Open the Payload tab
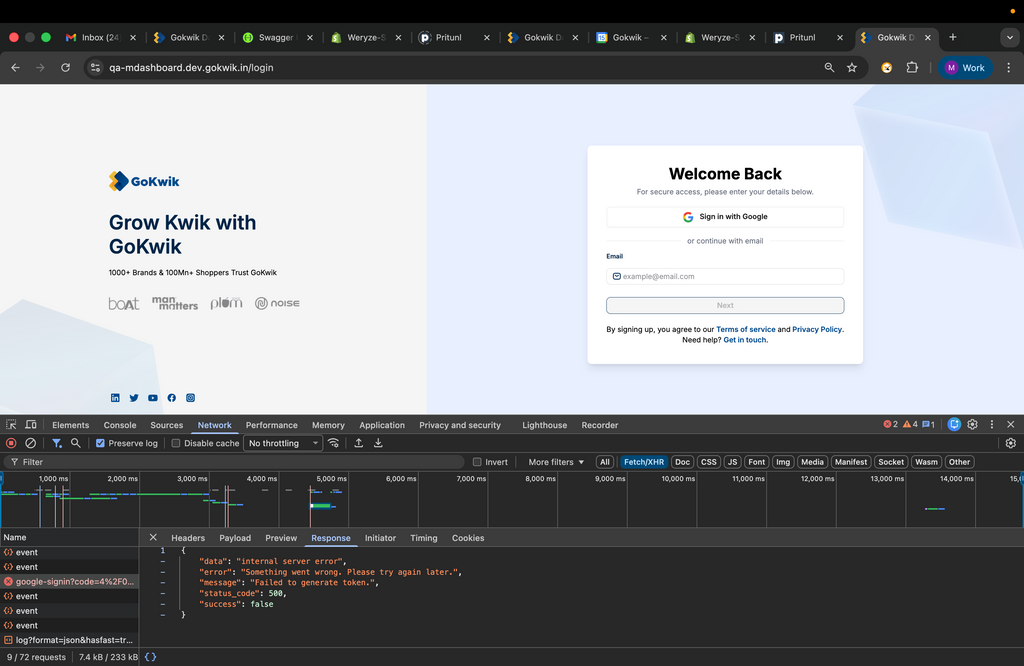The image size is (1024, 666). click(235, 538)
